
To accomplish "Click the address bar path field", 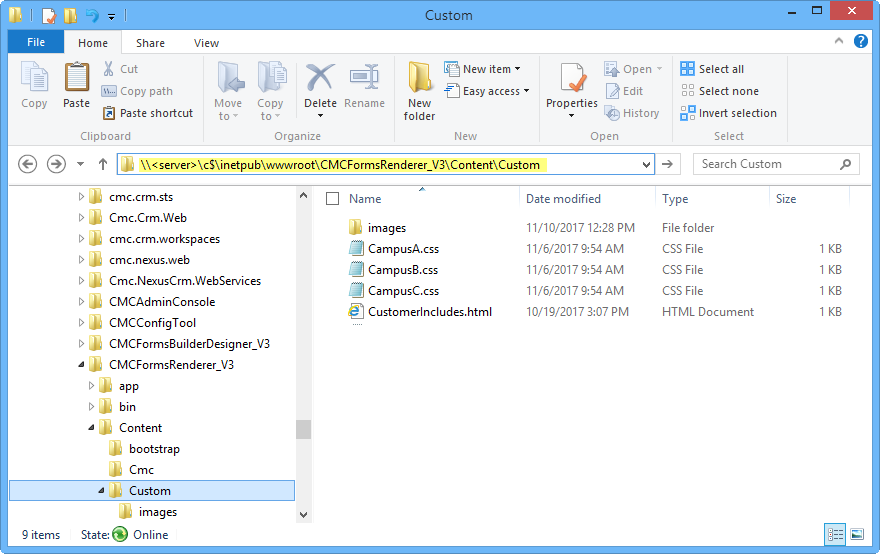I will coord(385,164).
